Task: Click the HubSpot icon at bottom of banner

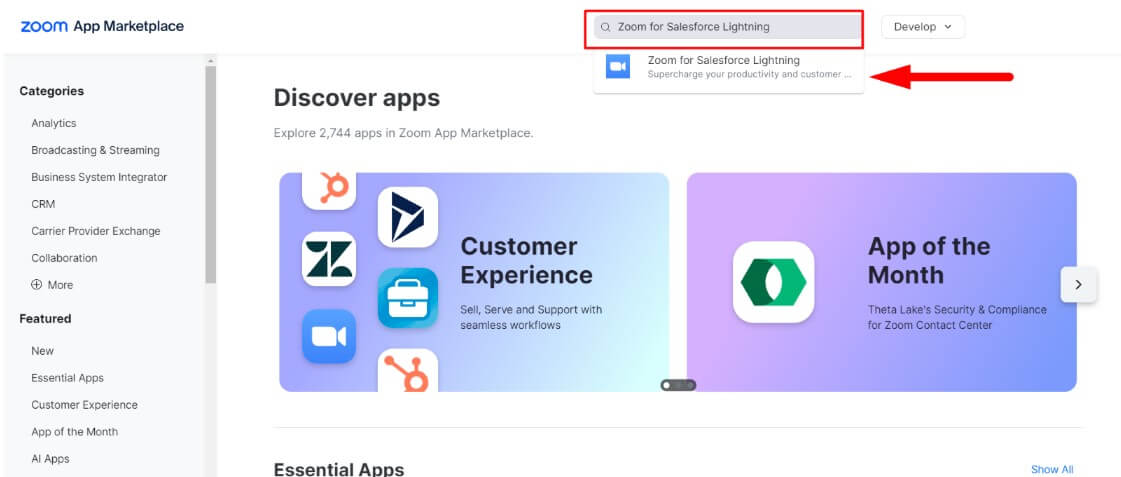Action: tap(408, 370)
